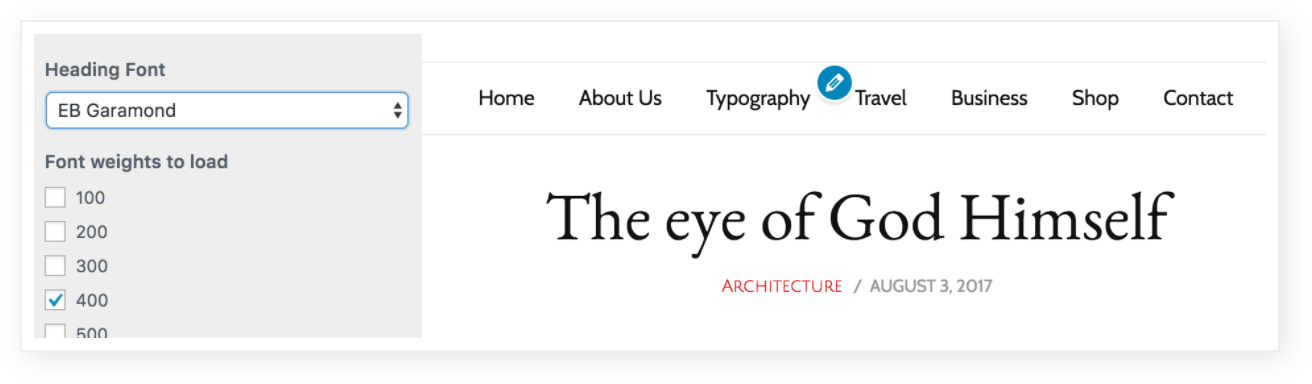Open the Heading Font dropdown arrows
Viewport: 1312px width, 384px height.
(398, 111)
